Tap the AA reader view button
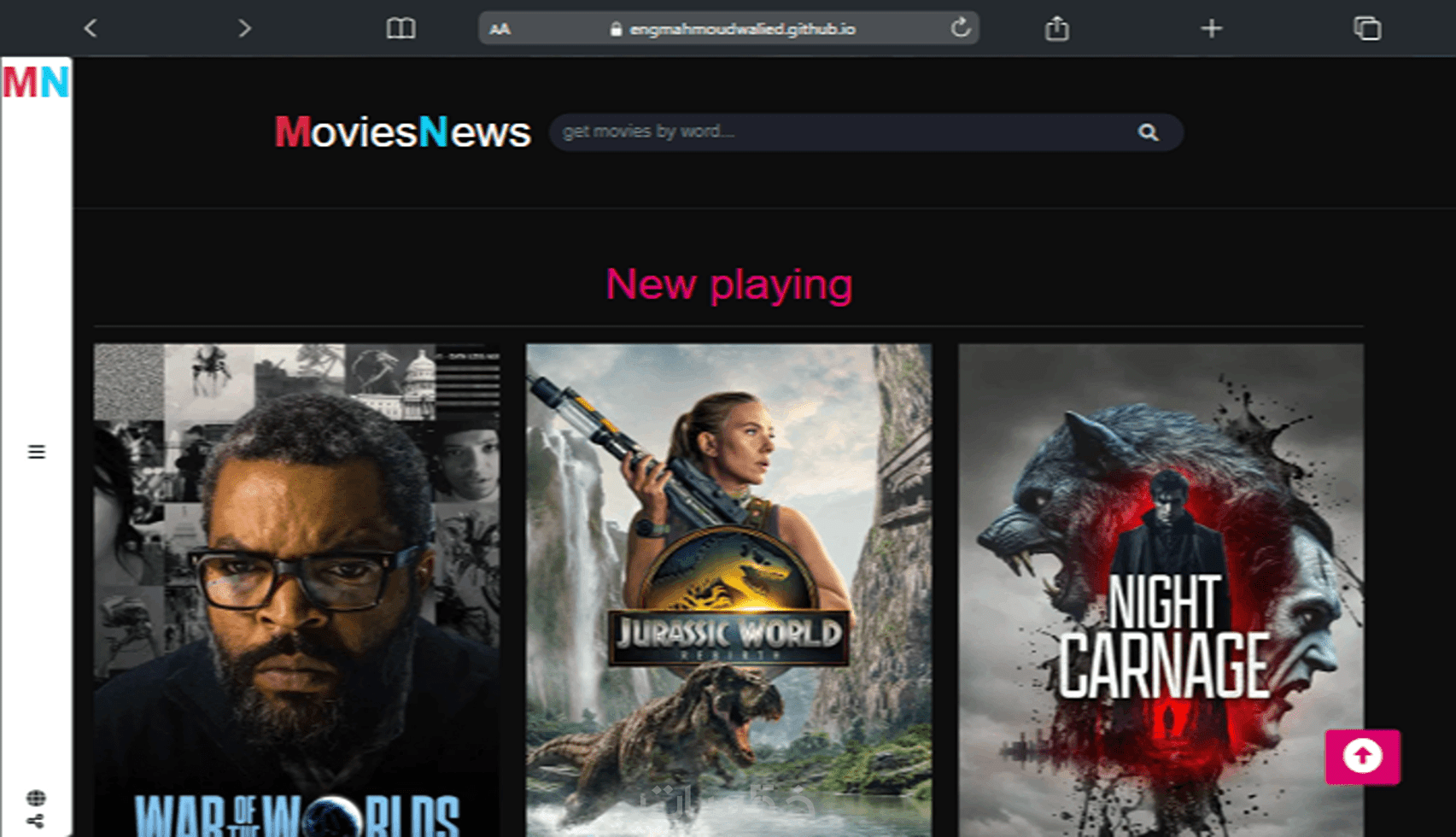The width and height of the screenshot is (1456, 837). 500,30
